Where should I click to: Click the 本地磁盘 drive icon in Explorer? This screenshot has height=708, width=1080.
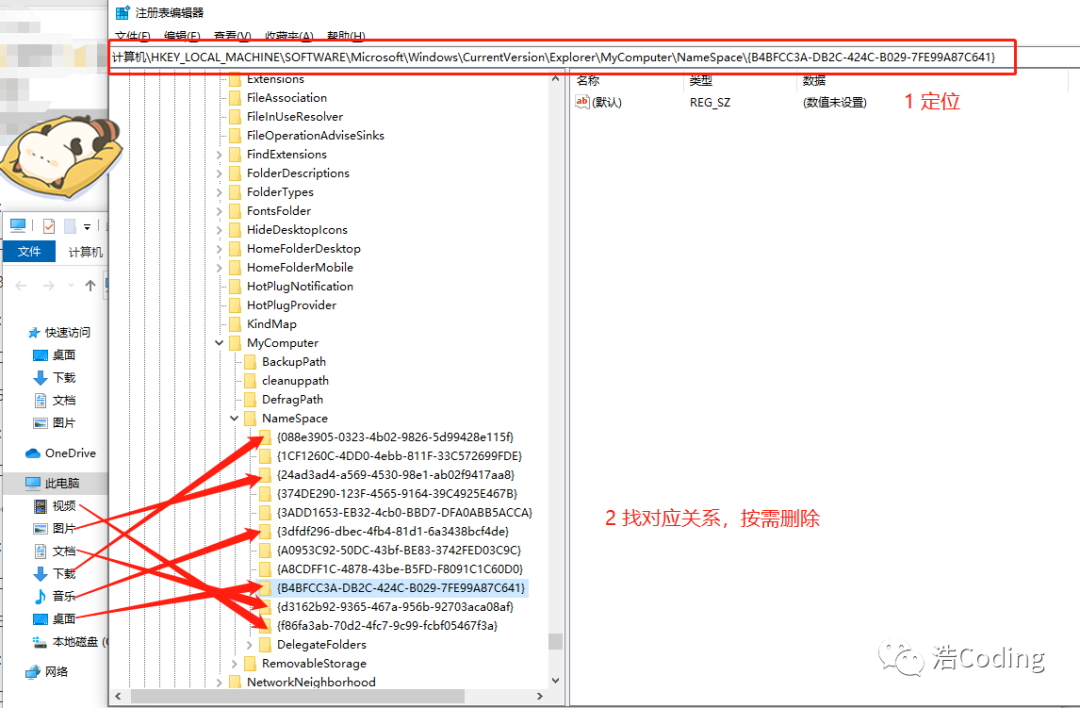pyautogui.click(x=40, y=642)
